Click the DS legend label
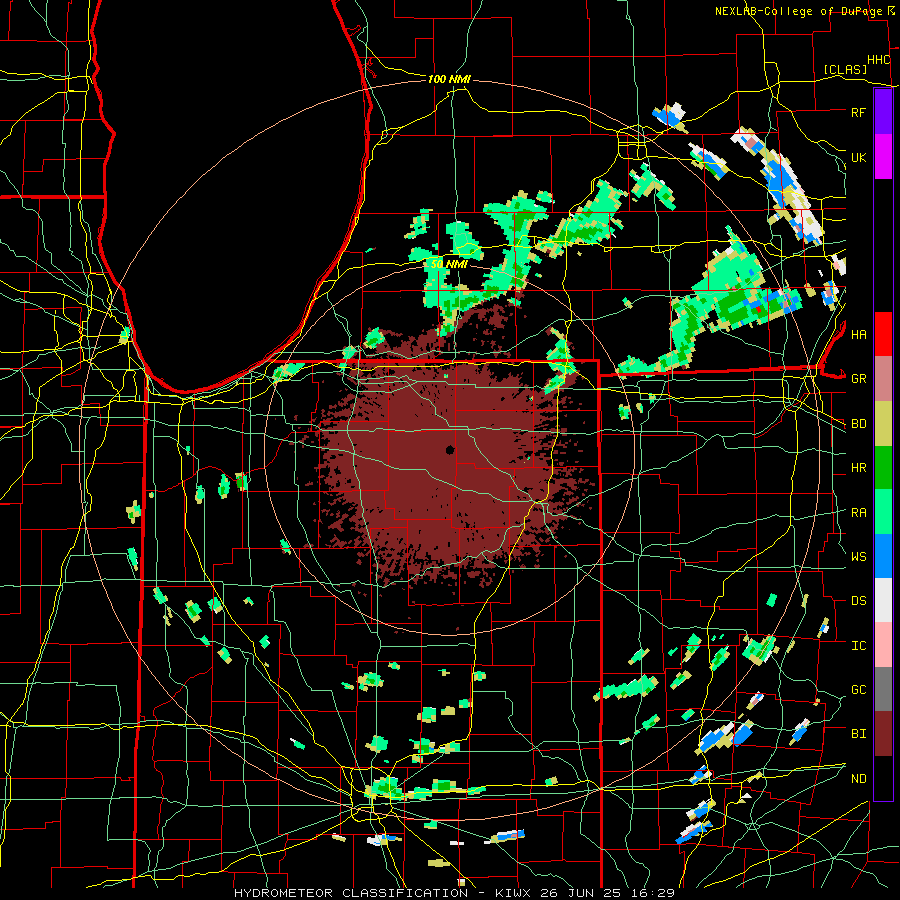 tap(859, 600)
